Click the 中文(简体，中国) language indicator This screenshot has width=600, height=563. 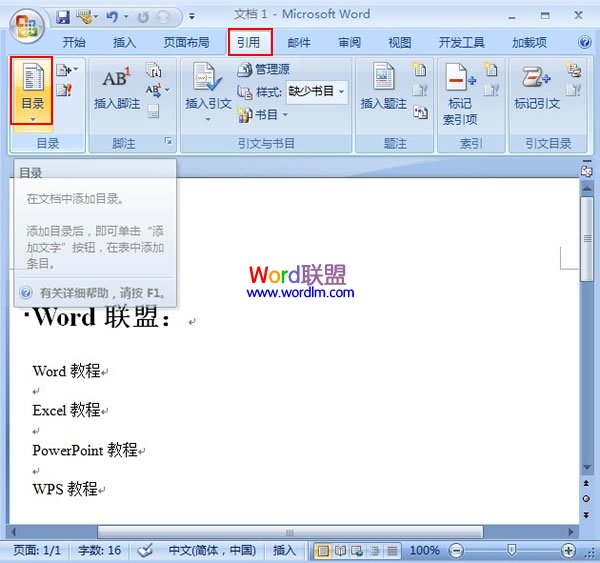tap(212, 550)
